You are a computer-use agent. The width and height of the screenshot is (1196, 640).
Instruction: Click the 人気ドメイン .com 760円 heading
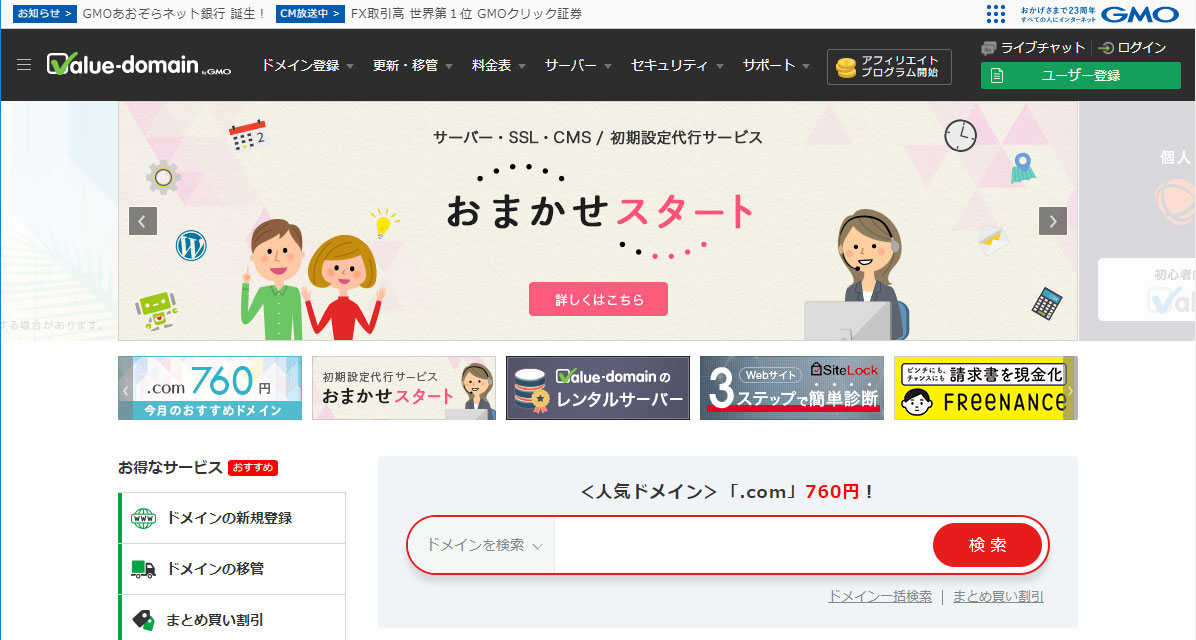click(x=728, y=492)
